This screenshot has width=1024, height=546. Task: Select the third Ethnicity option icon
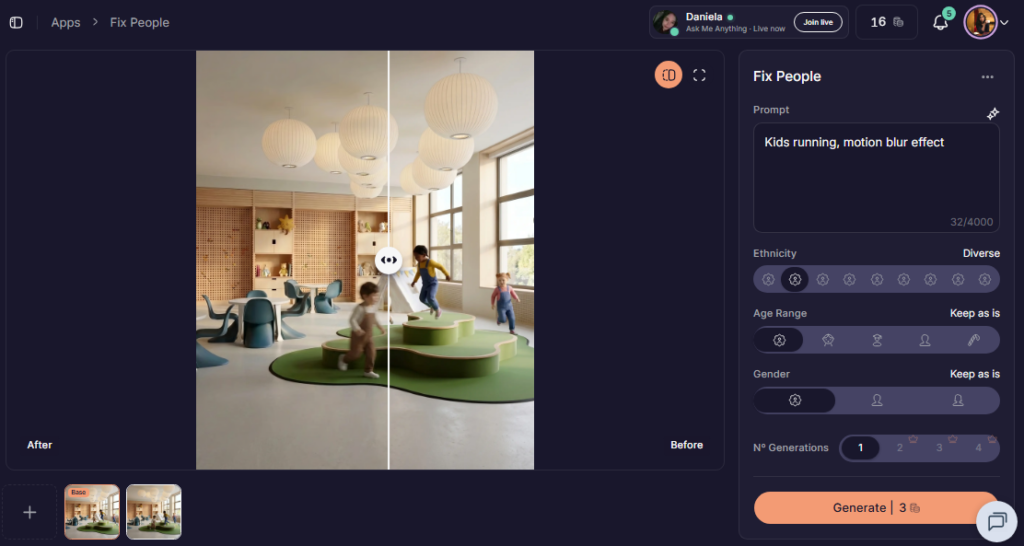tap(823, 280)
